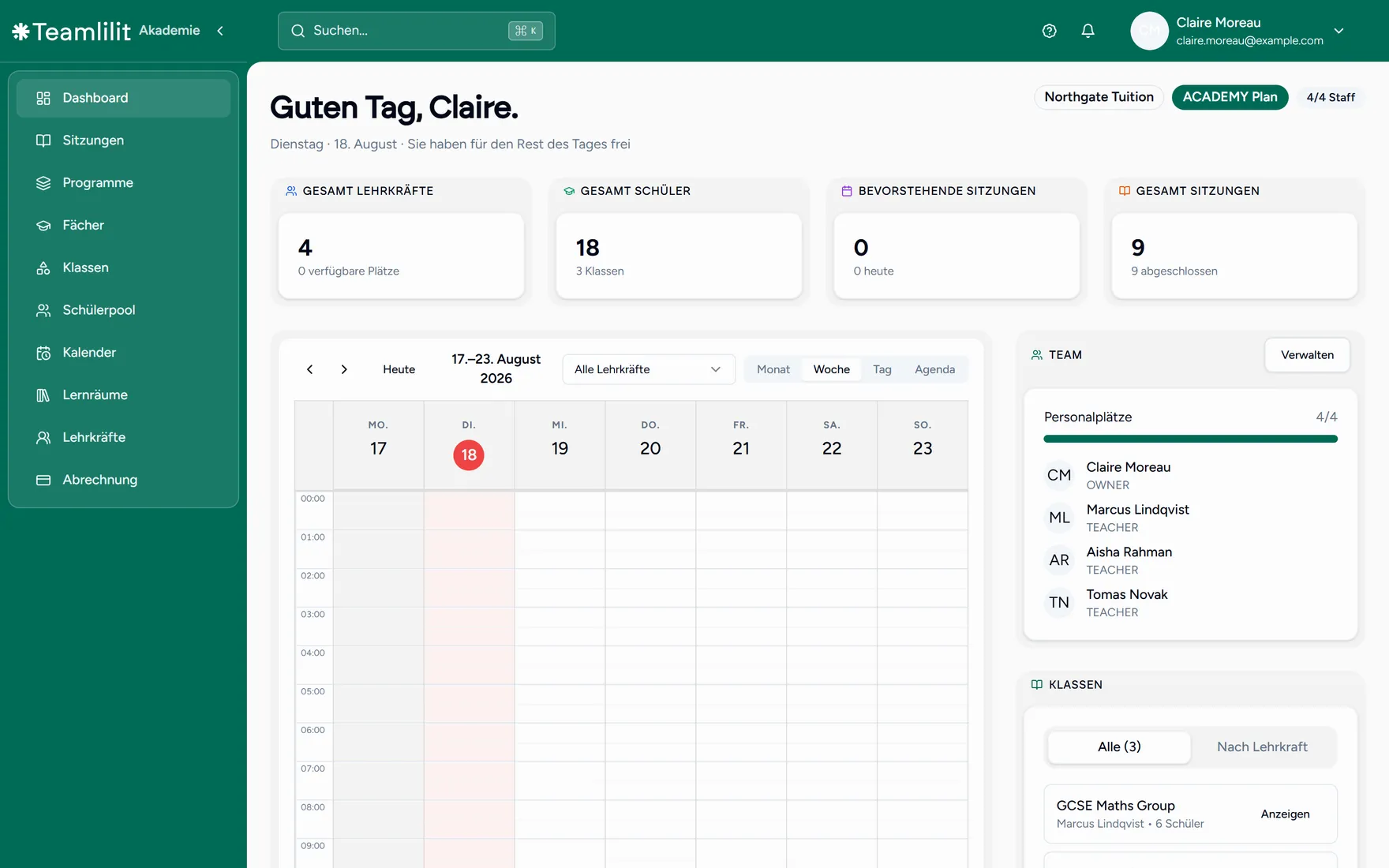Click the Kalender clock icon in sidebar
The height and width of the screenshot is (868, 1389).
click(43, 353)
